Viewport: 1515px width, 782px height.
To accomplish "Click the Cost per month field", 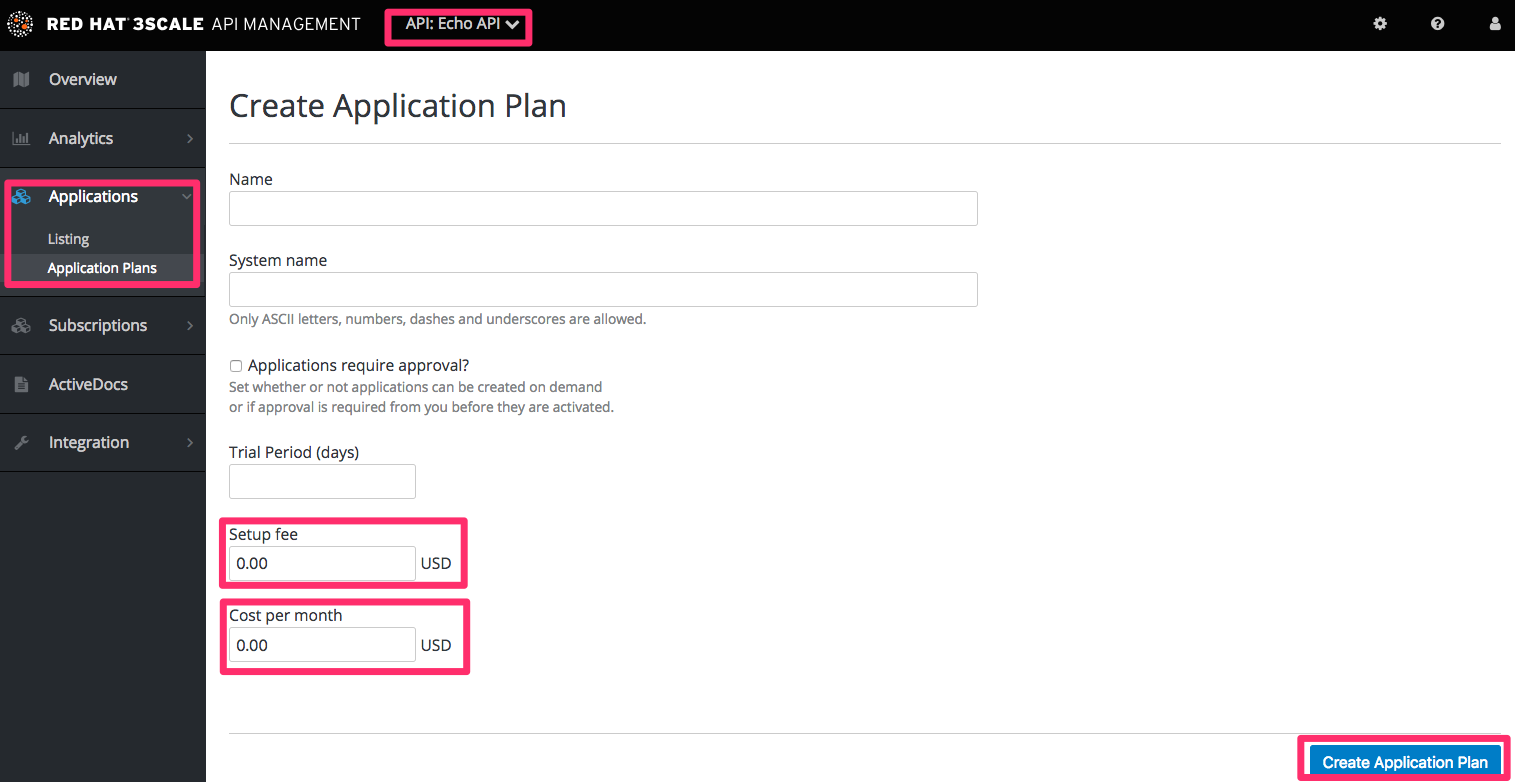I will point(322,645).
